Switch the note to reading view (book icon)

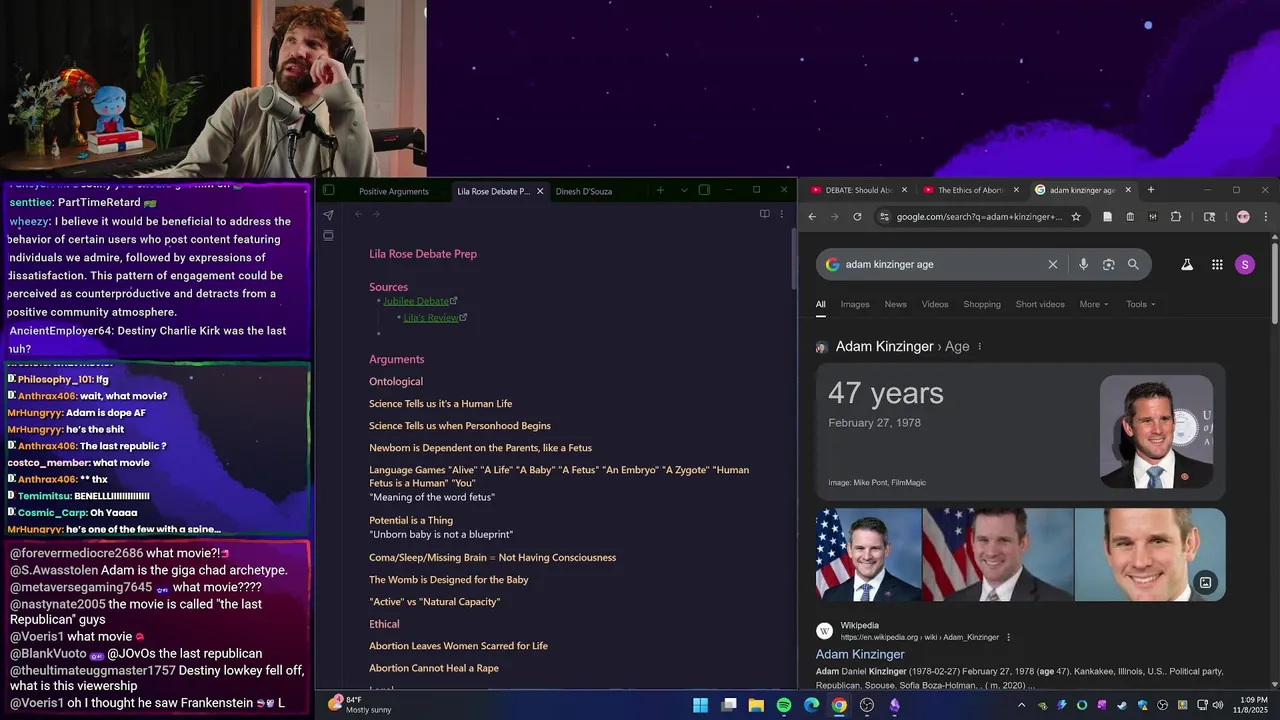(764, 214)
